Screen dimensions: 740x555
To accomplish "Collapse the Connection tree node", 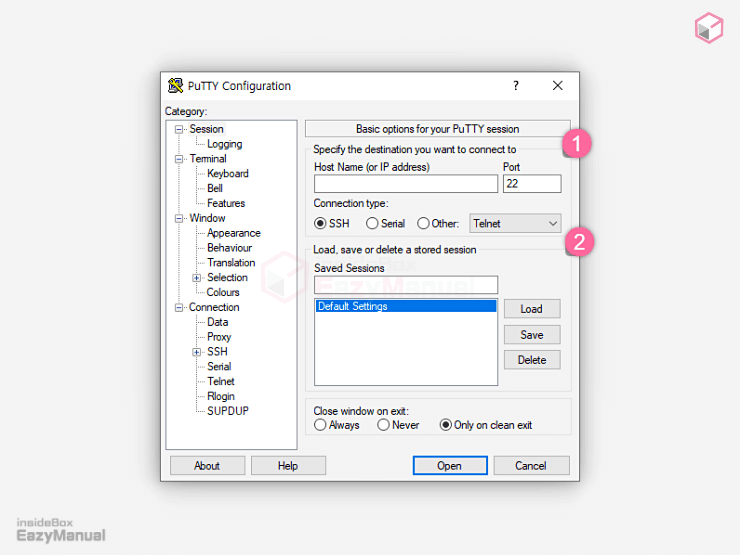I will [179, 308].
